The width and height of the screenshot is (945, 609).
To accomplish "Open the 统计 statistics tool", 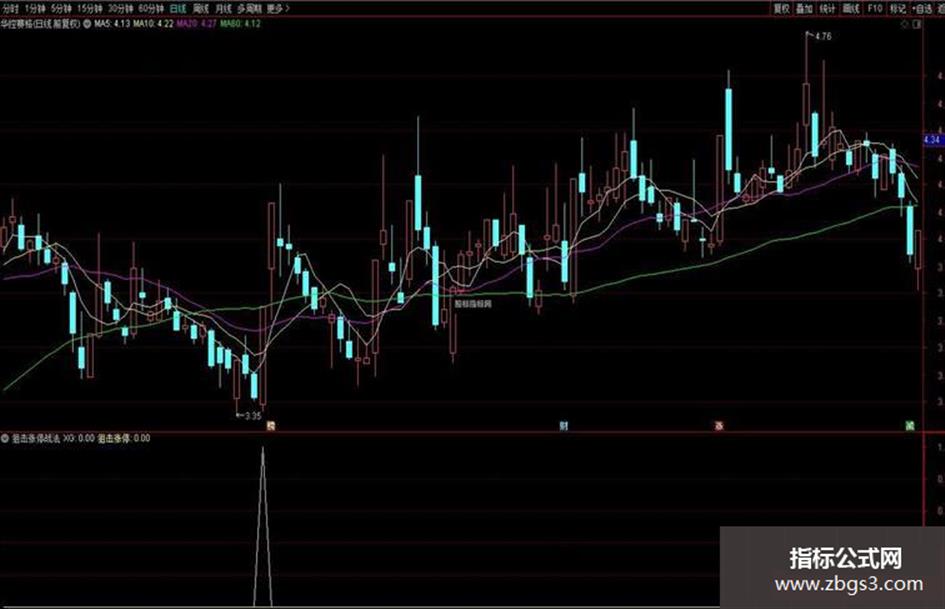I will (x=828, y=8).
